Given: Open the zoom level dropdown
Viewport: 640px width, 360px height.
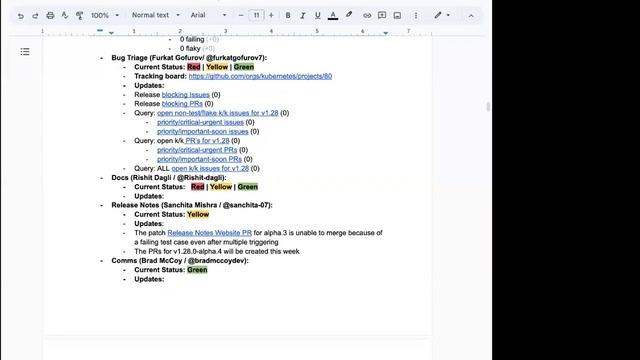Looking at the screenshot, I should 105,16.
